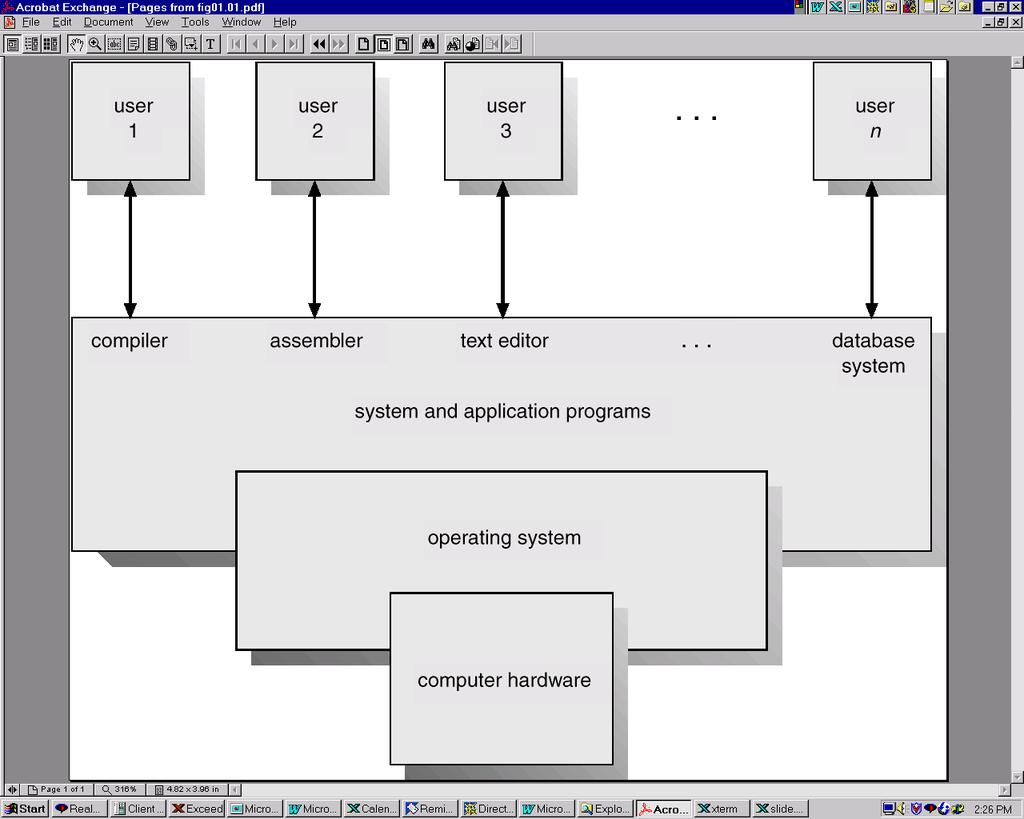The height and width of the screenshot is (819, 1024).
Task: Switch to Calen... taskbar button
Action: (x=372, y=809)
